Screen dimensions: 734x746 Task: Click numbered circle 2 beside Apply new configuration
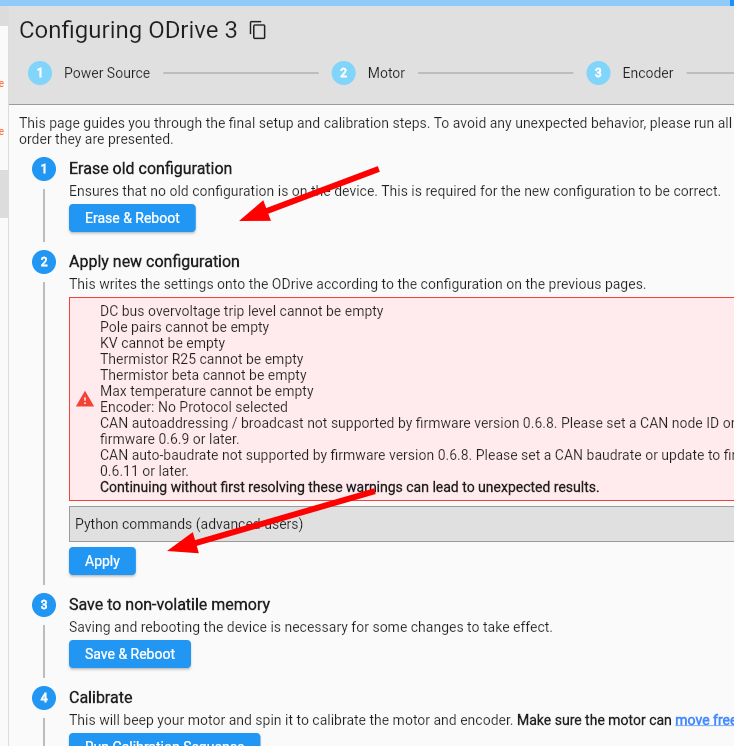pos(44,262)
